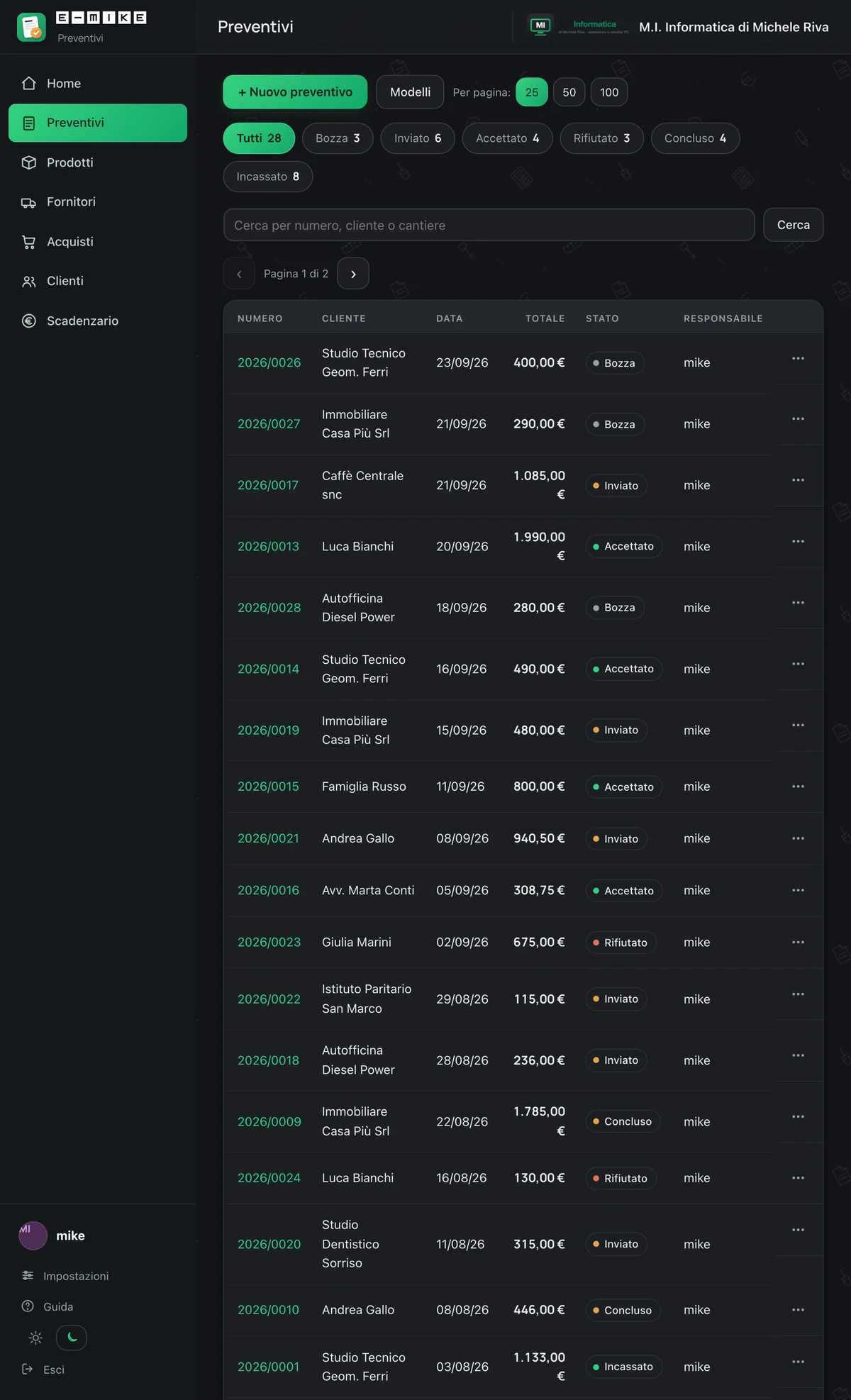
Task: Open actions menu for quote 2026/0014
Action: pos(798,664)
